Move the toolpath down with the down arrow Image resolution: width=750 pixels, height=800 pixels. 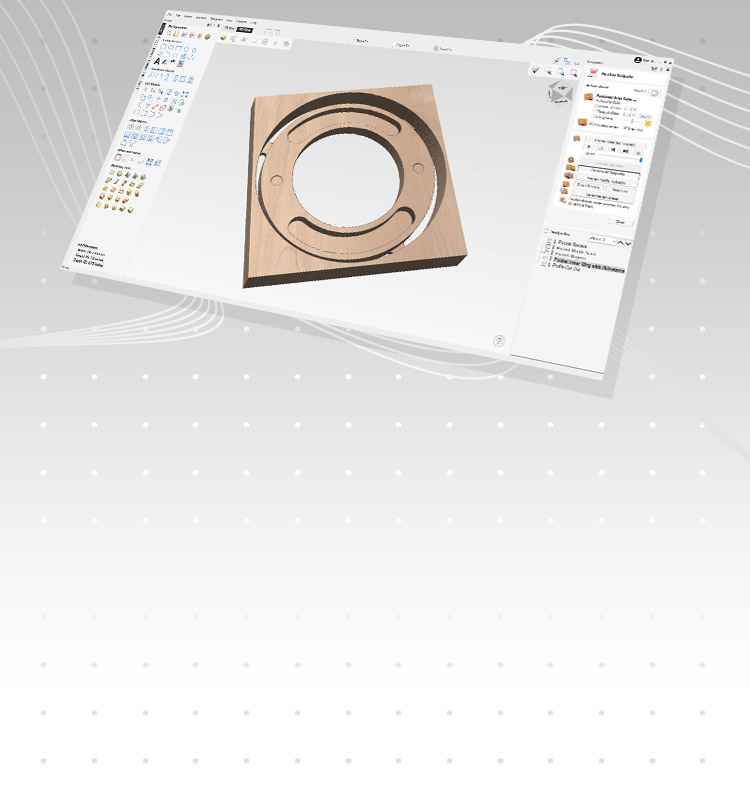coord(629,243)
